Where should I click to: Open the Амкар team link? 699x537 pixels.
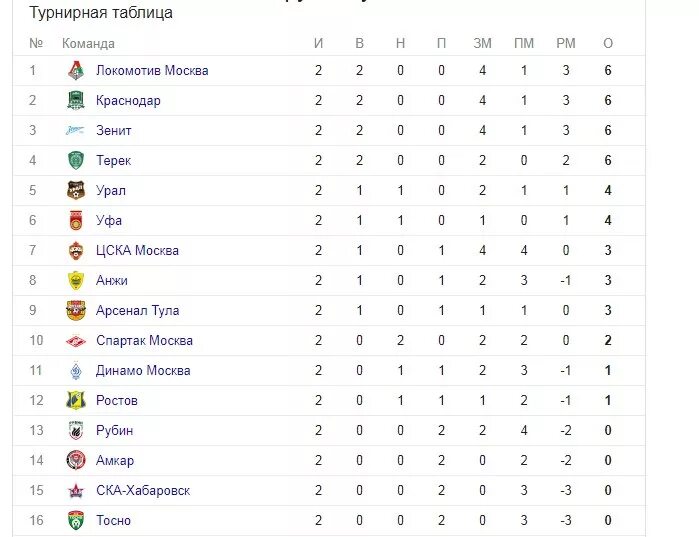(115, 460)
